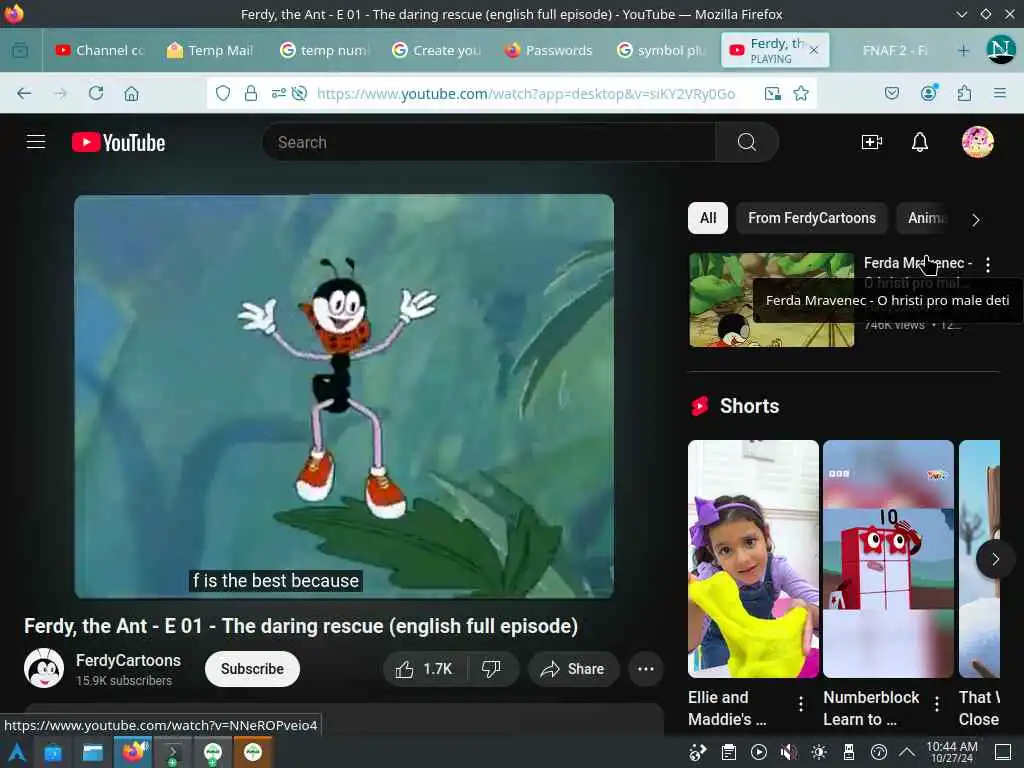This screenshot has width=1024, height=768.
Task: Dislike the video with thumbs down
Action: [x=492, y=669]
